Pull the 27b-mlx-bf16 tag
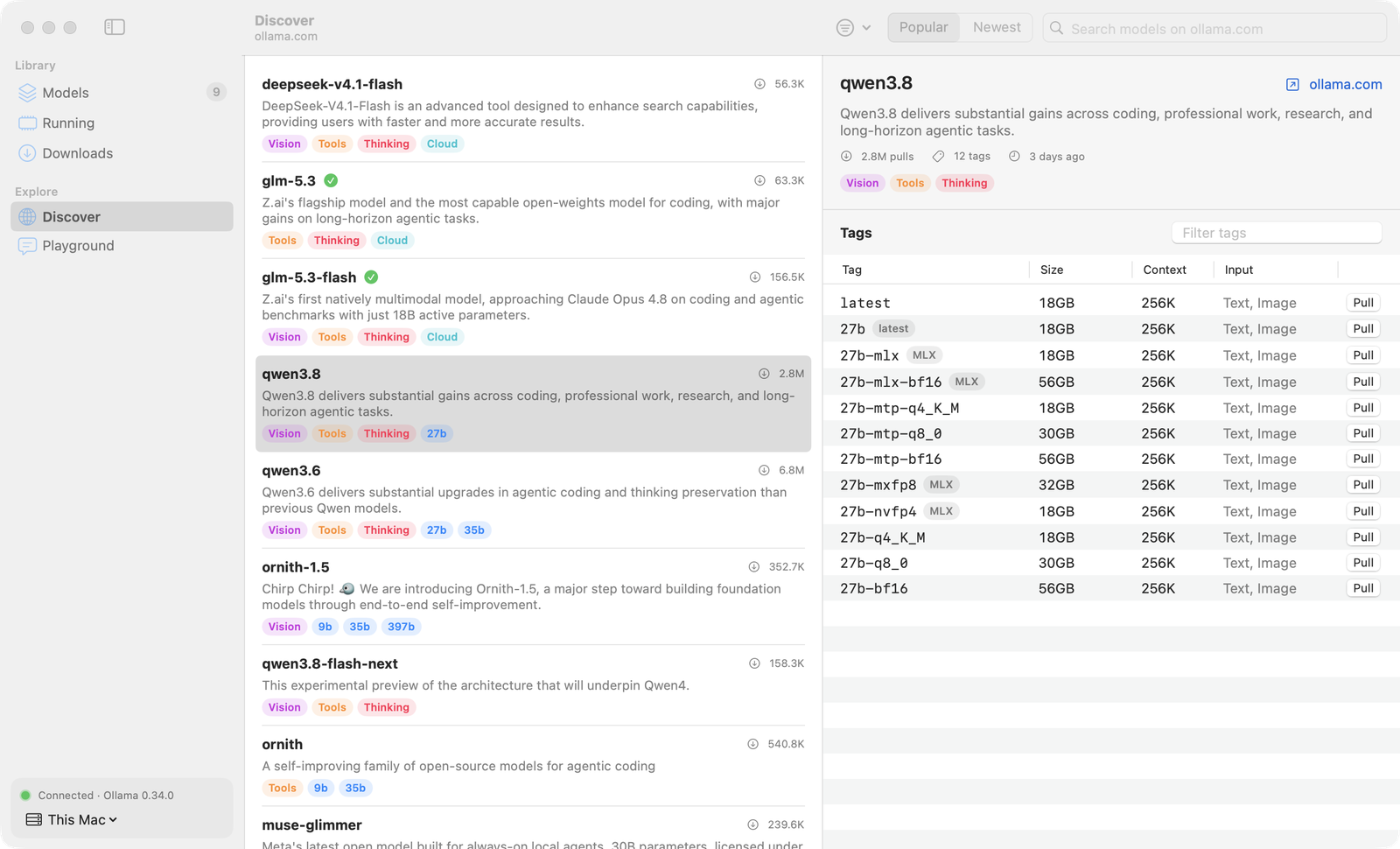 (1363, 382)
